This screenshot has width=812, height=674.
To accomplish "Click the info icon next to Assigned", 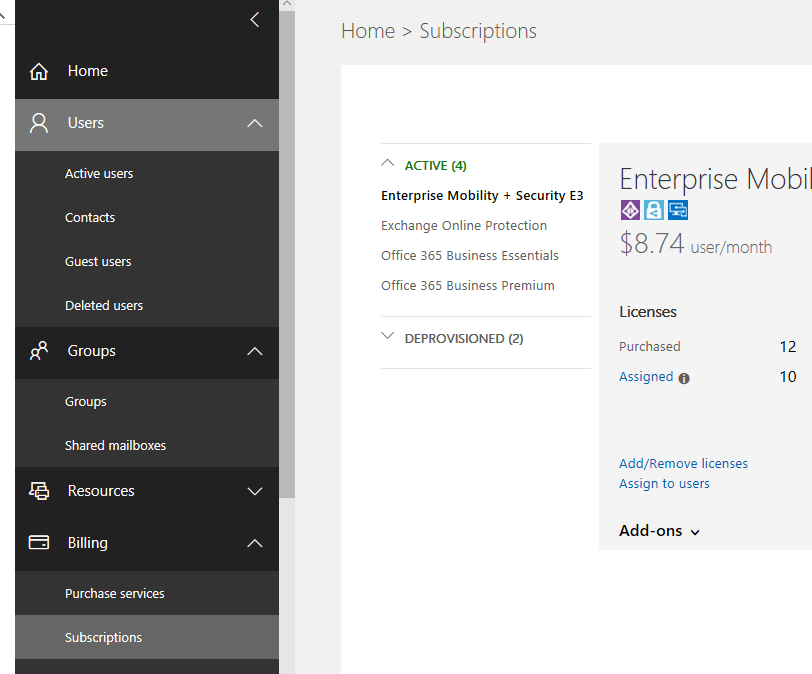I will [684, 378].
